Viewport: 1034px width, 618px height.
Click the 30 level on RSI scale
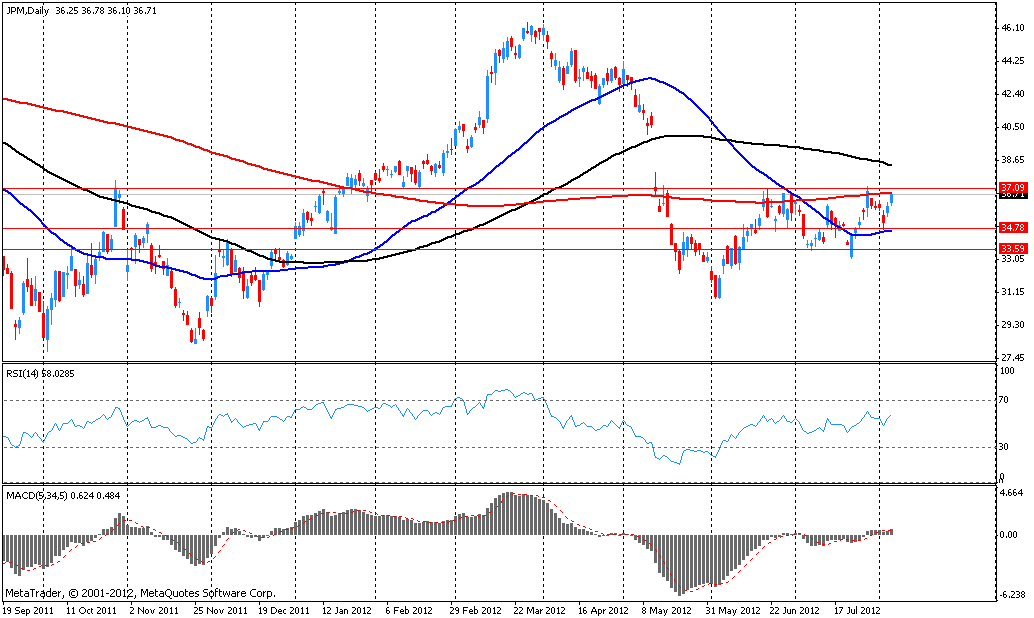(x=1006, y=447)
